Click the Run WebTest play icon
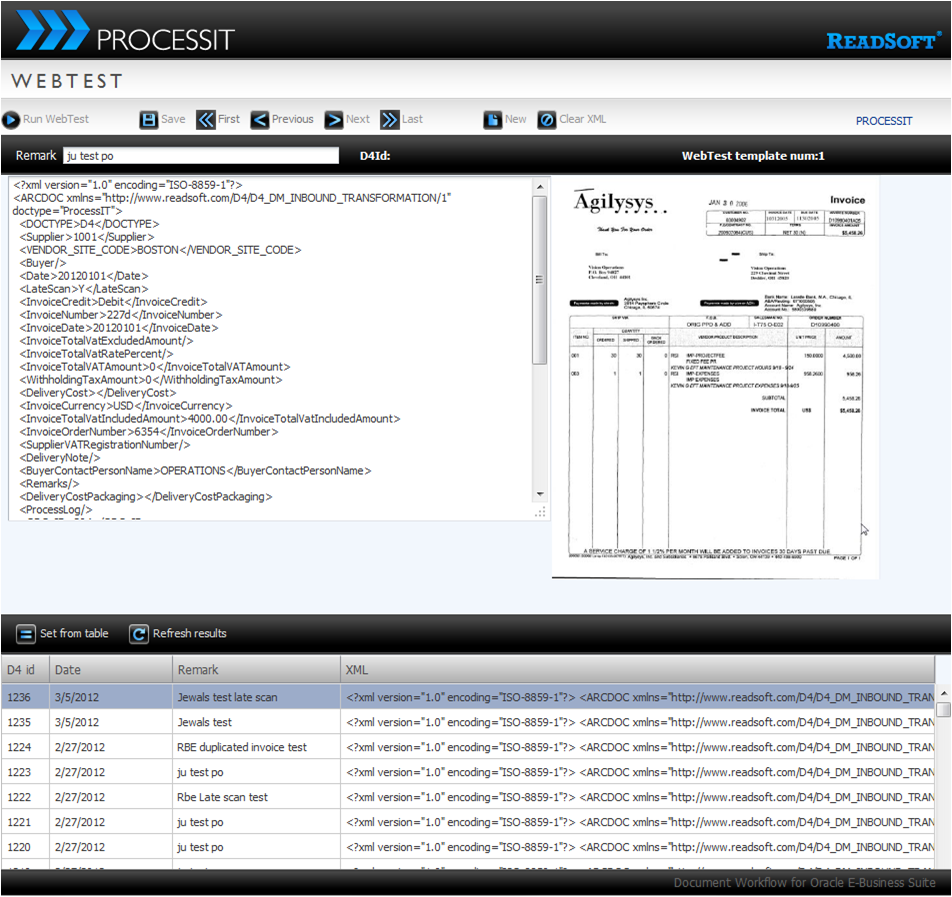 click(11, 120)
